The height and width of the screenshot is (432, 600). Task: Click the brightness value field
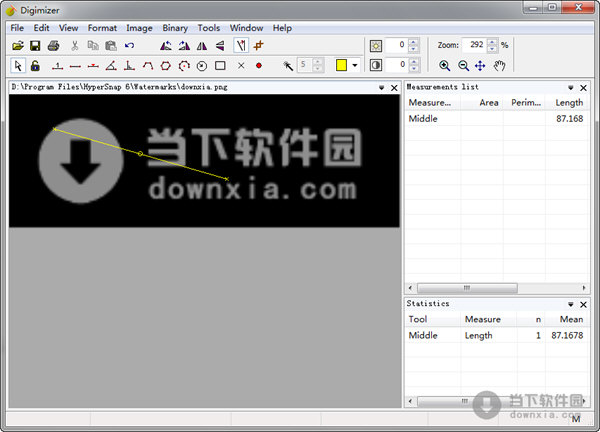397,45
